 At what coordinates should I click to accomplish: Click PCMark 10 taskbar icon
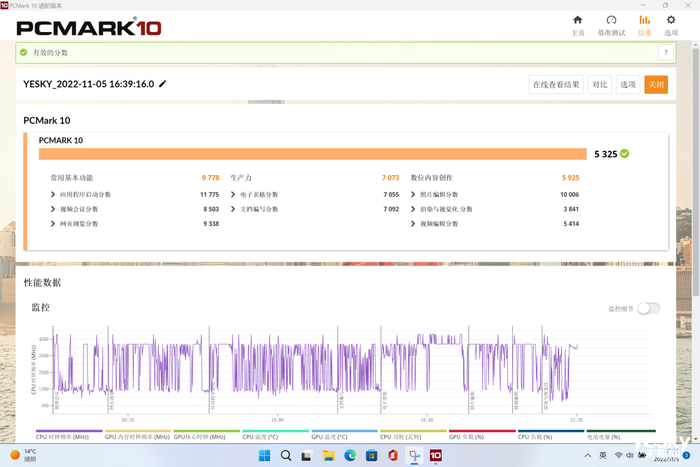click(x=436, y=455)
